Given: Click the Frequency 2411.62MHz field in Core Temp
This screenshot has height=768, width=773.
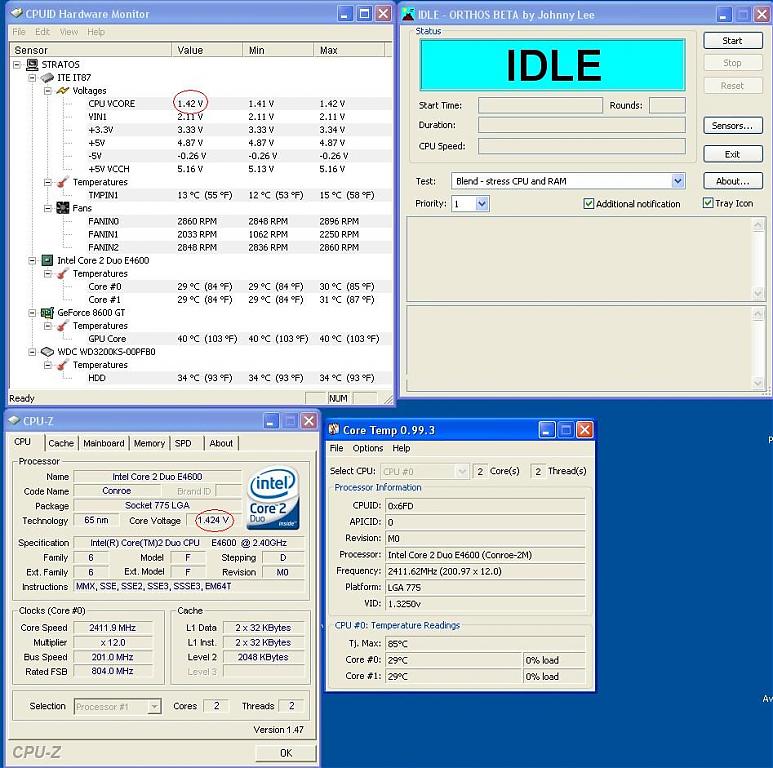Looking at the screenshot, I should pos(485,571).
